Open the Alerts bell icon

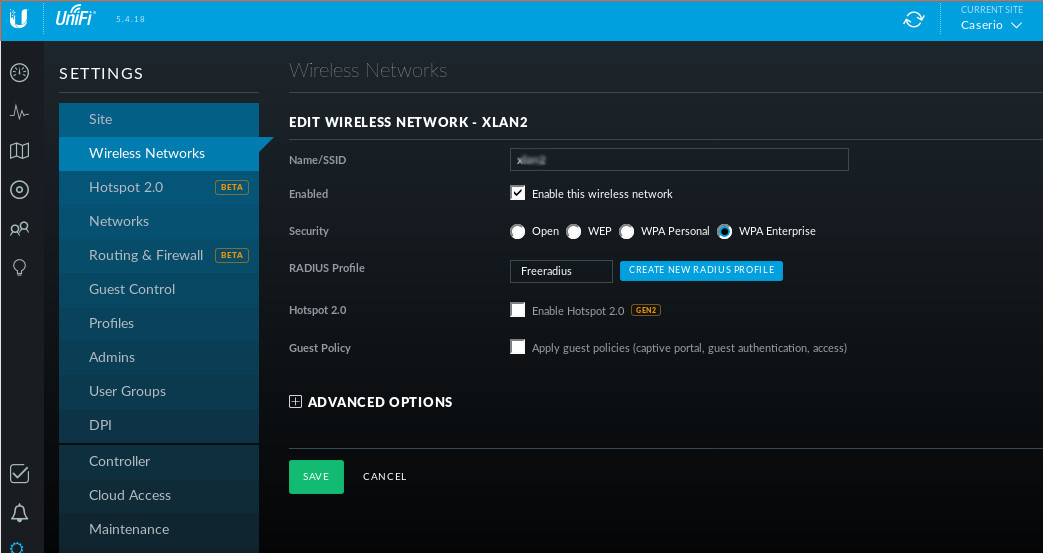point(19,513)
